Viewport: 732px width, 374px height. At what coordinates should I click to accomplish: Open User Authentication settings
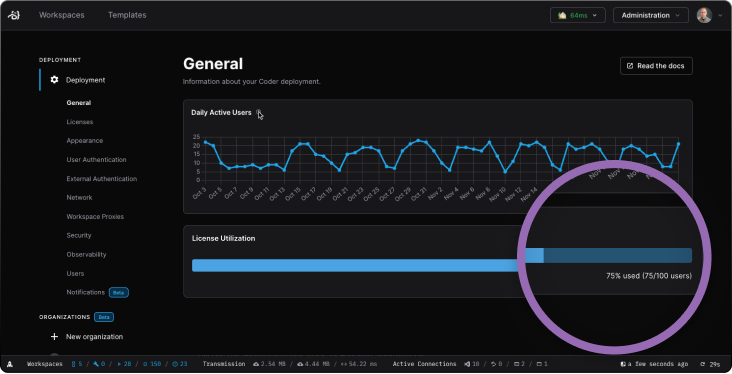pyautogui.click(x=96, y=160)
